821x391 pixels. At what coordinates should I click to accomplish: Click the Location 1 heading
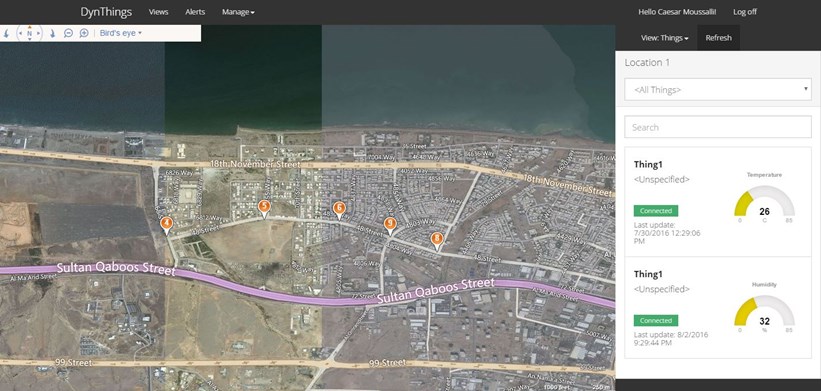click(x=647, y=63)
